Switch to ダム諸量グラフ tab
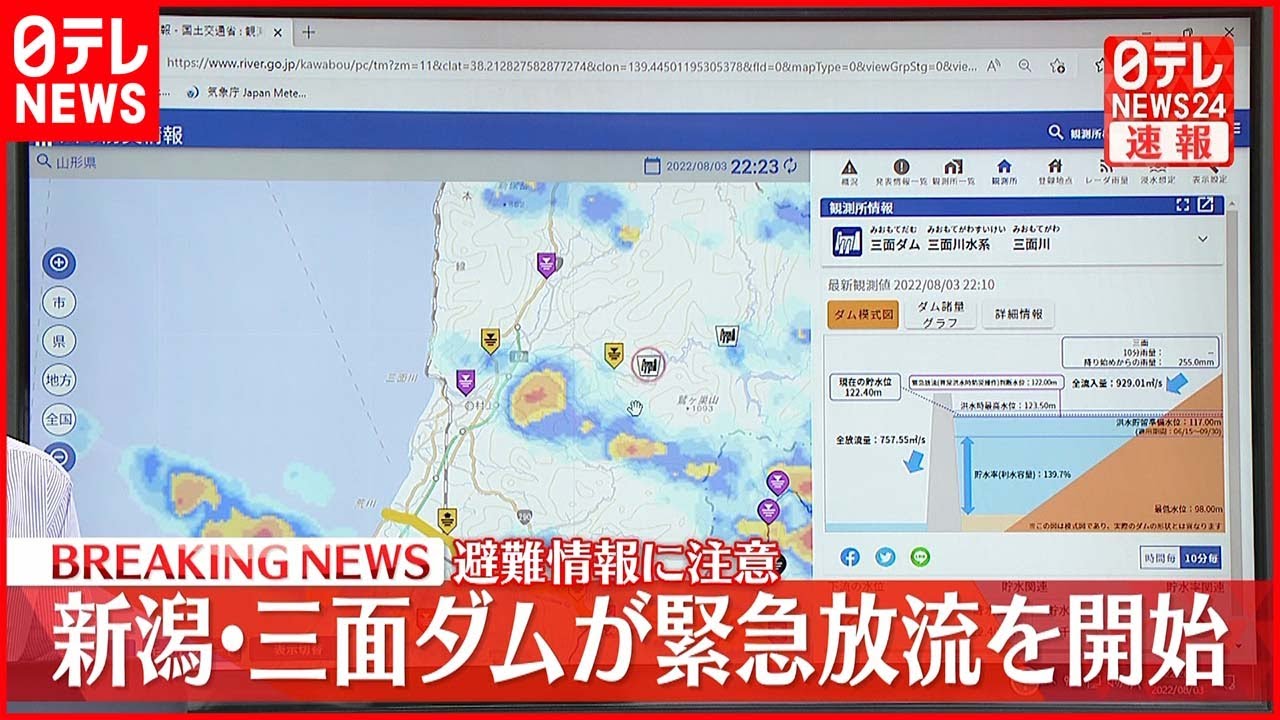 [939, 315]
